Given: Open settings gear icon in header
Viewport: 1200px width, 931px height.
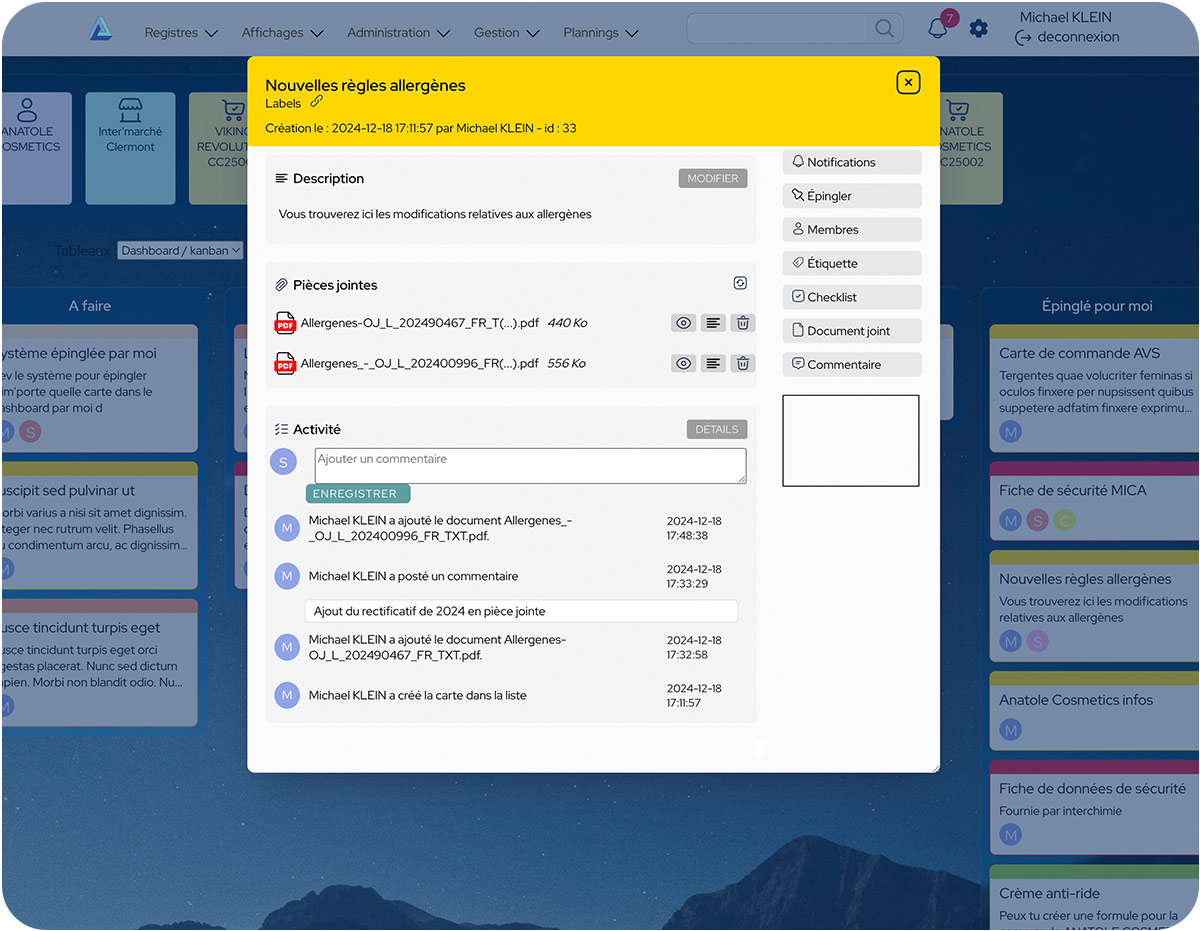Looking at the screenshot, I should coord(979,29).
